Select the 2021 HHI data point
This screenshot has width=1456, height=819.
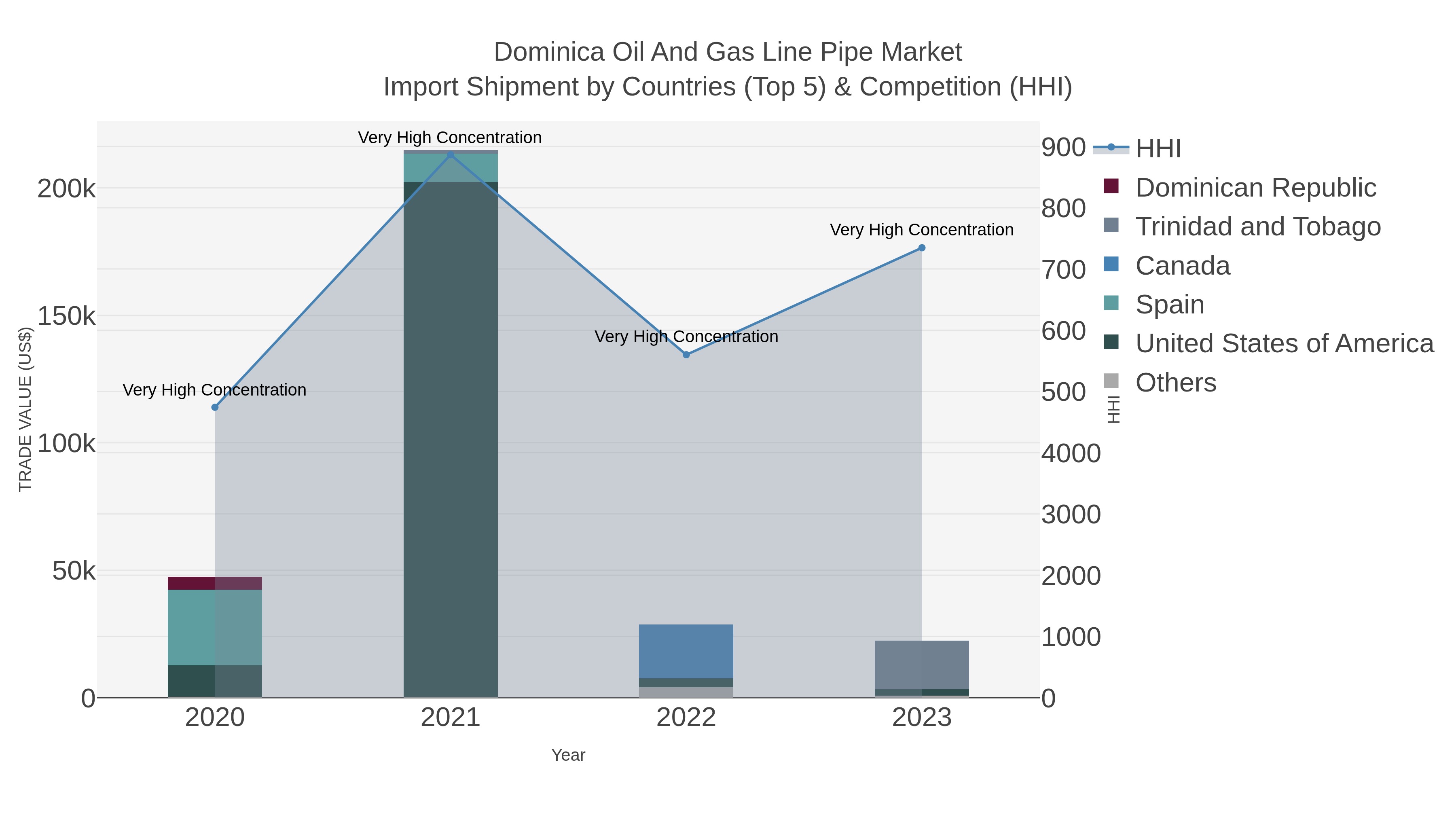coord(451,155)
